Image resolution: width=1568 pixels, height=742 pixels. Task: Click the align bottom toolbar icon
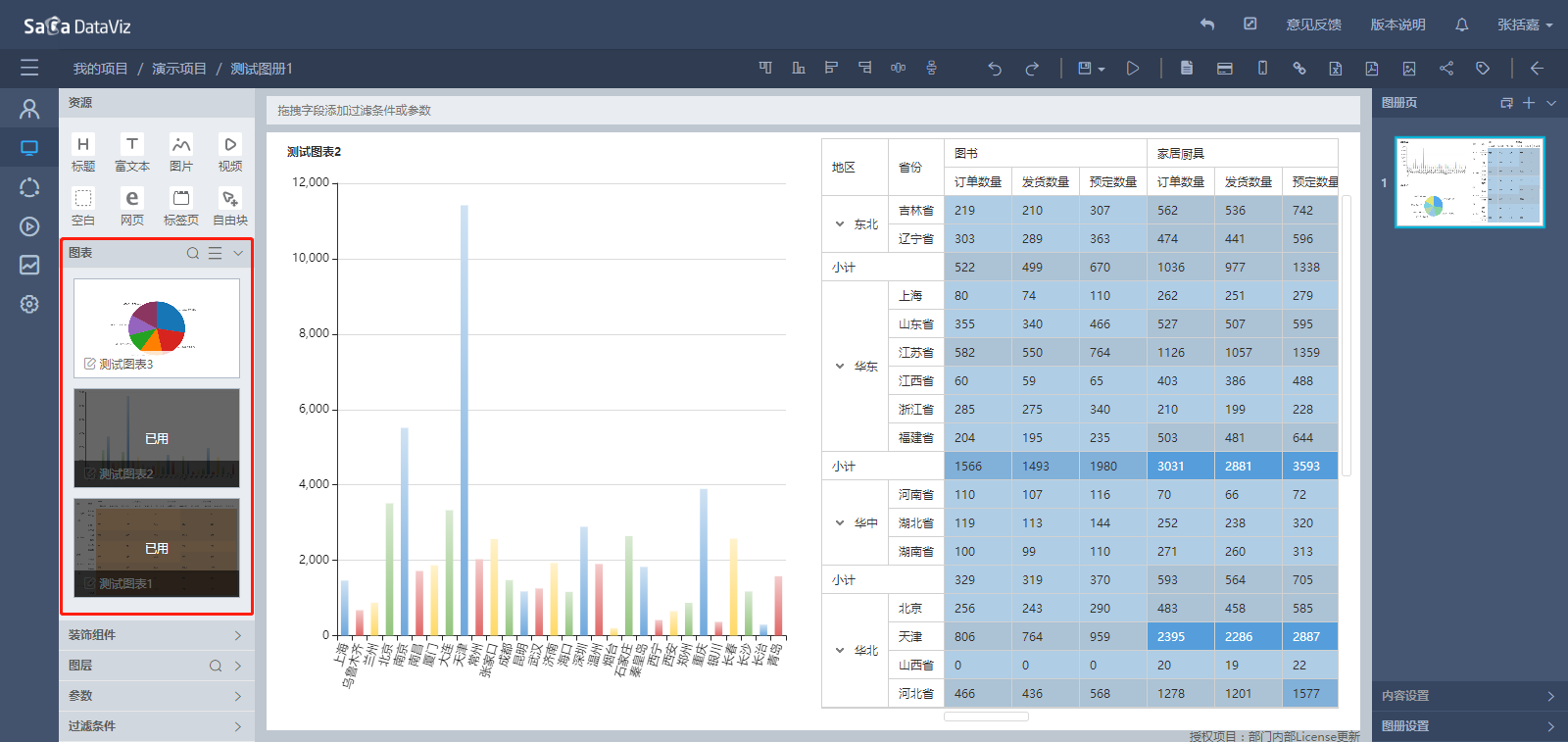tap(799, 68)
